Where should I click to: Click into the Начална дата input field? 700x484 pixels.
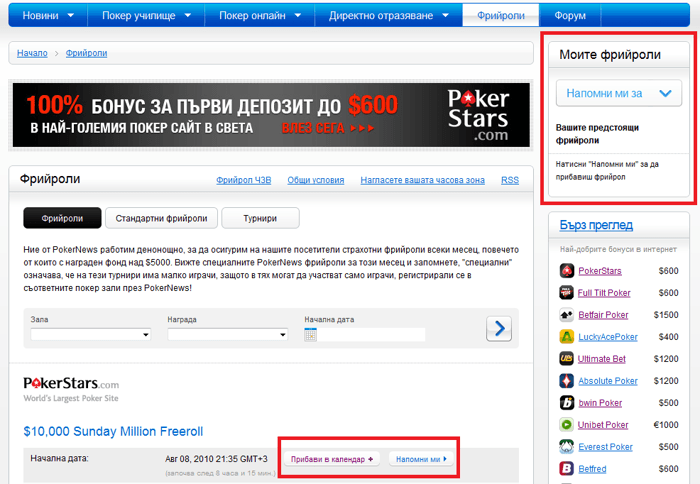click(371, 334)
